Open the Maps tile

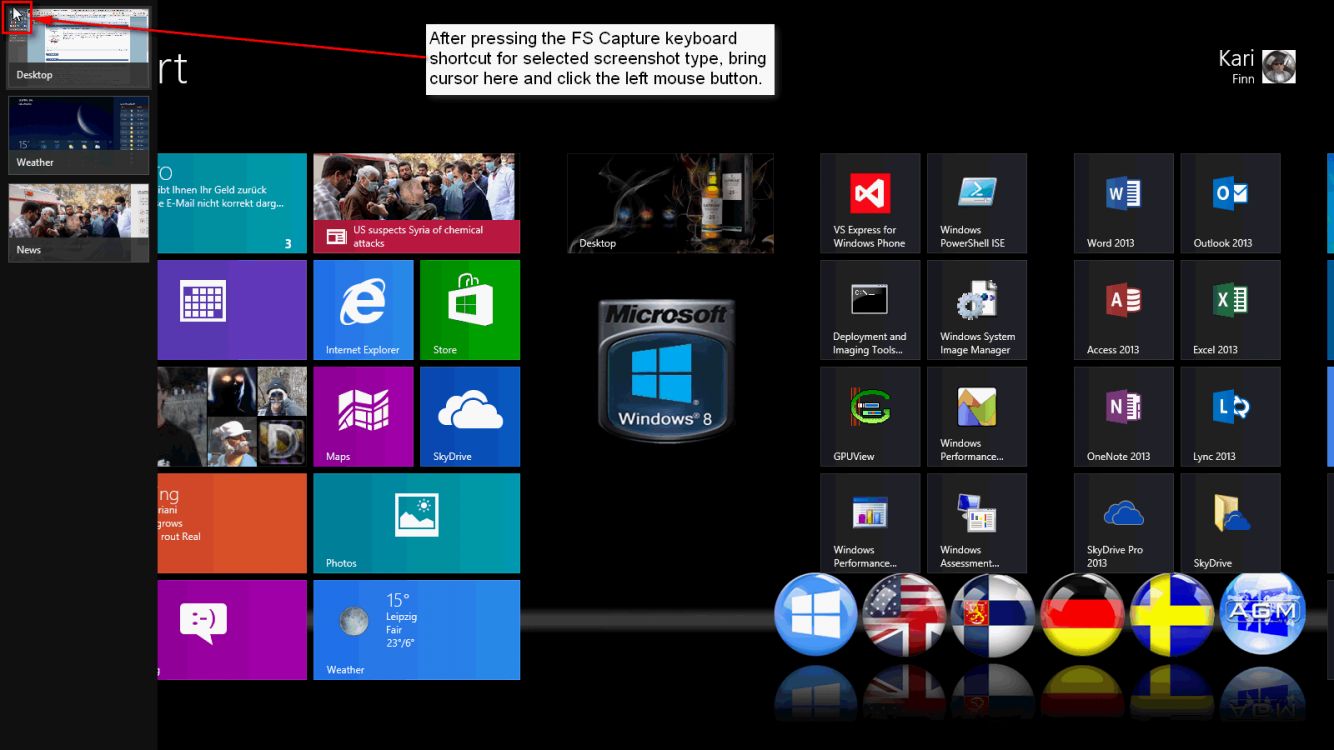click(363, 416)
